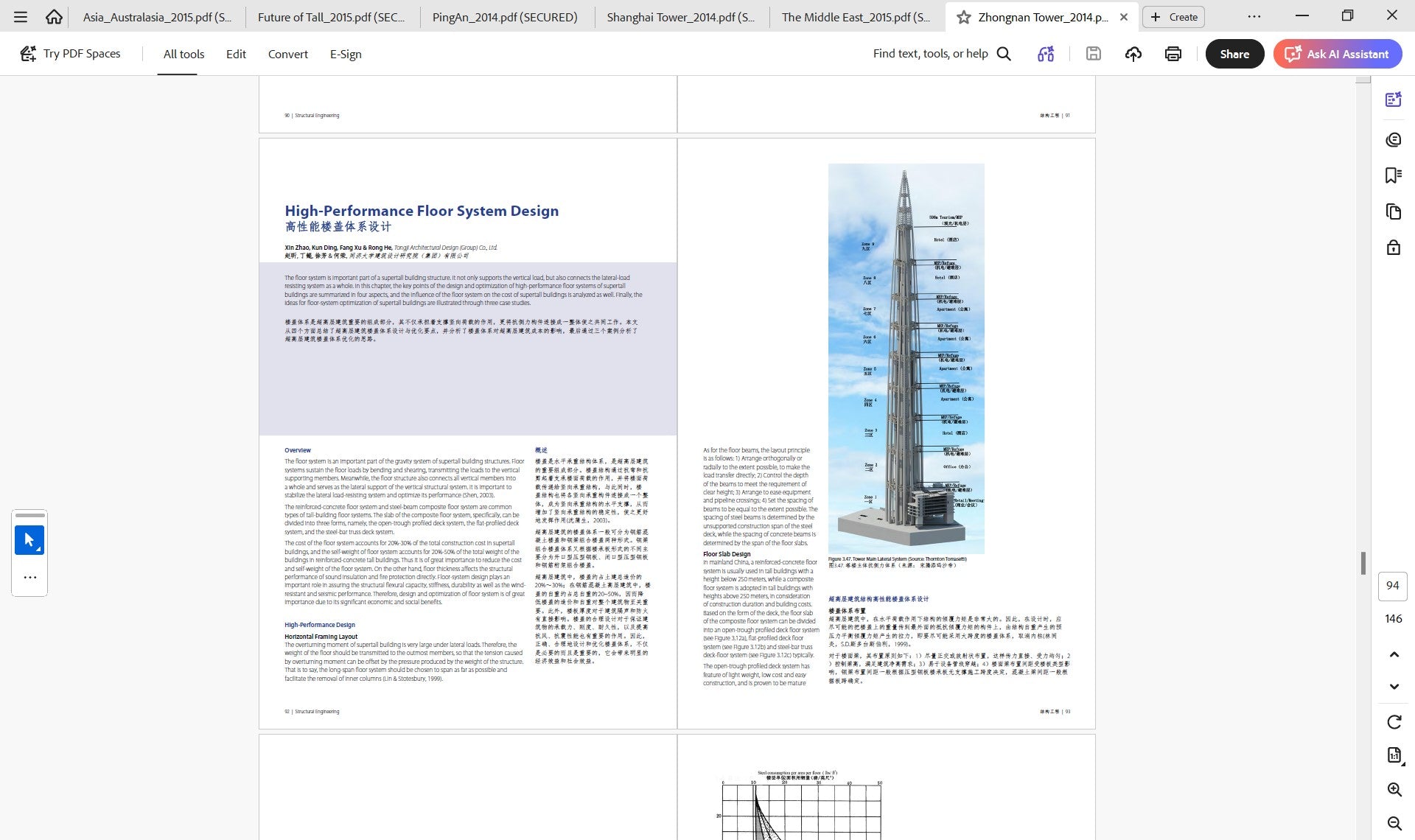Open Ask AI Assistant
Screen dimensions: 1415x840
(1338, 54)
